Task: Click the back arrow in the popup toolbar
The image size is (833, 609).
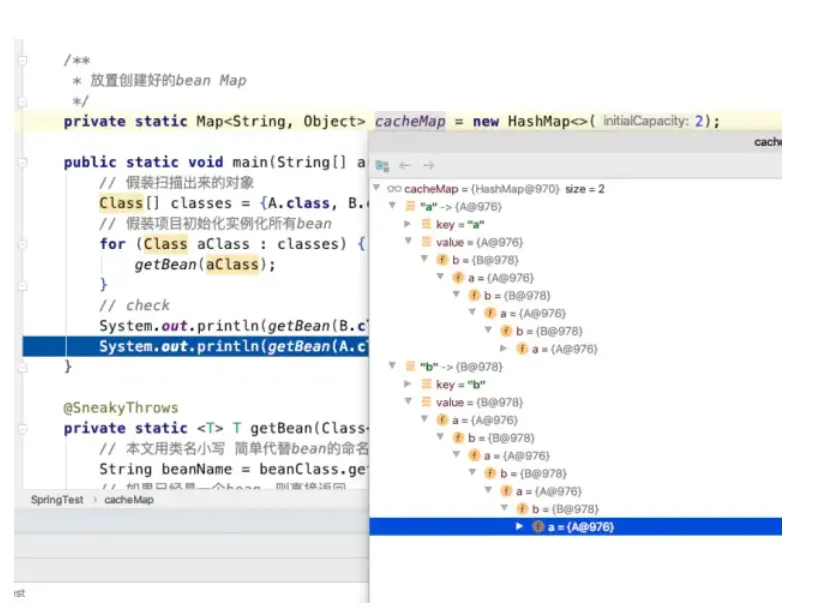Action: click(x=405, y=165)
